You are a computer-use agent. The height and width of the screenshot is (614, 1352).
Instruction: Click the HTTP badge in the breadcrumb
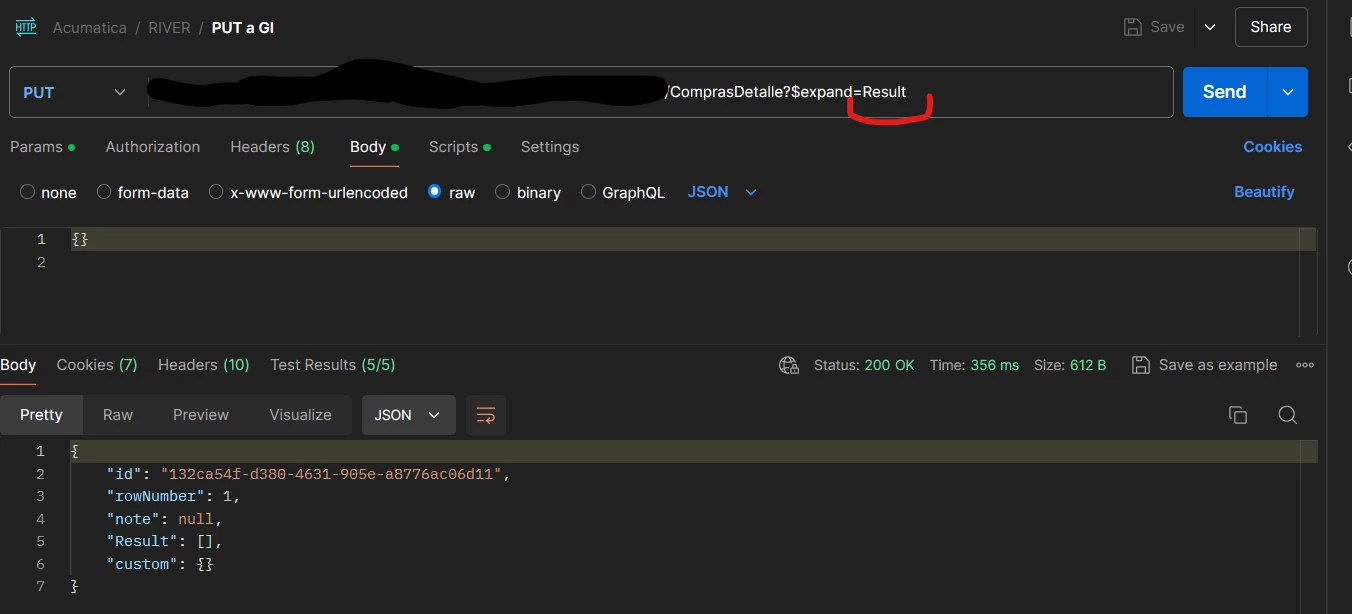25,27
